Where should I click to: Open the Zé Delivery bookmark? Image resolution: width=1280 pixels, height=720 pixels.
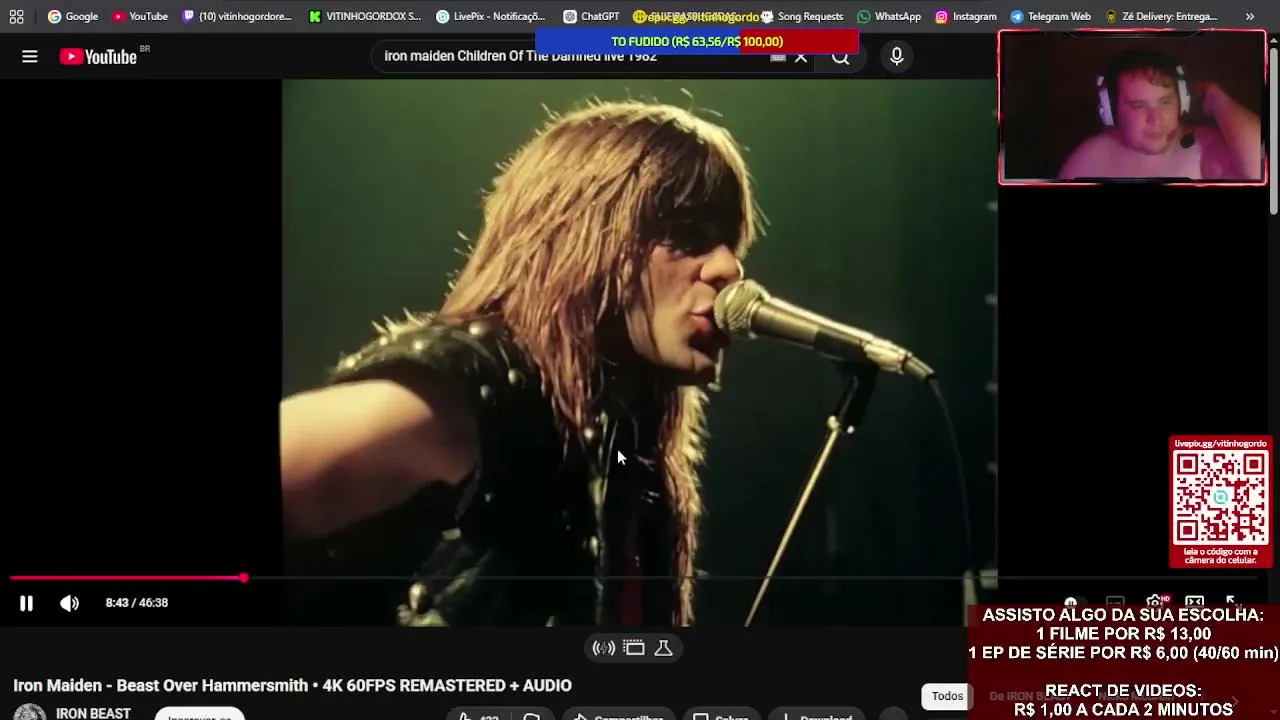click(1161, 16)
